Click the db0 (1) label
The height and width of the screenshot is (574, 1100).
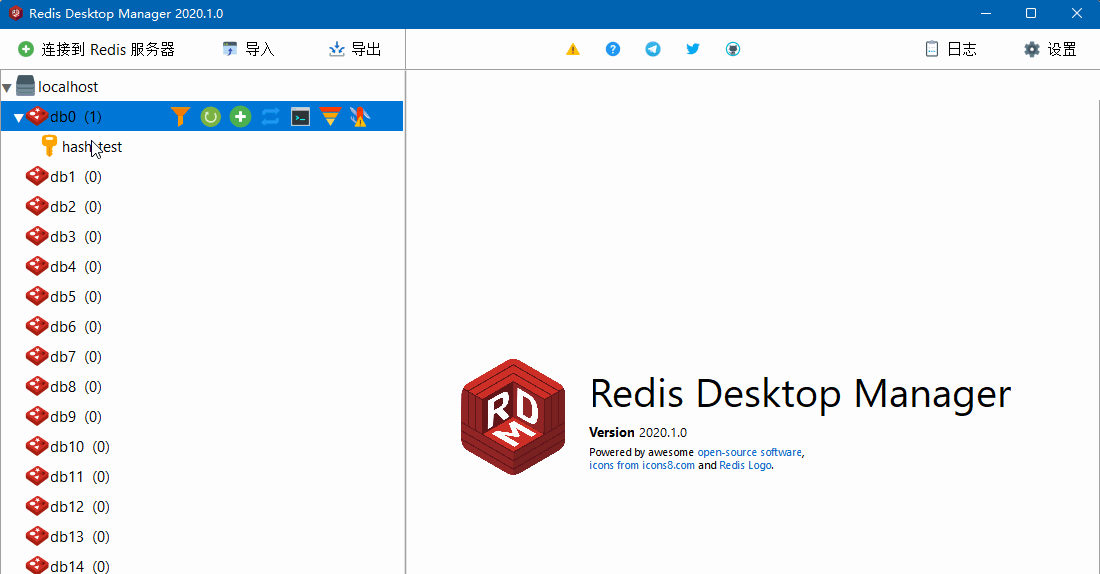(x=76, y=117)
